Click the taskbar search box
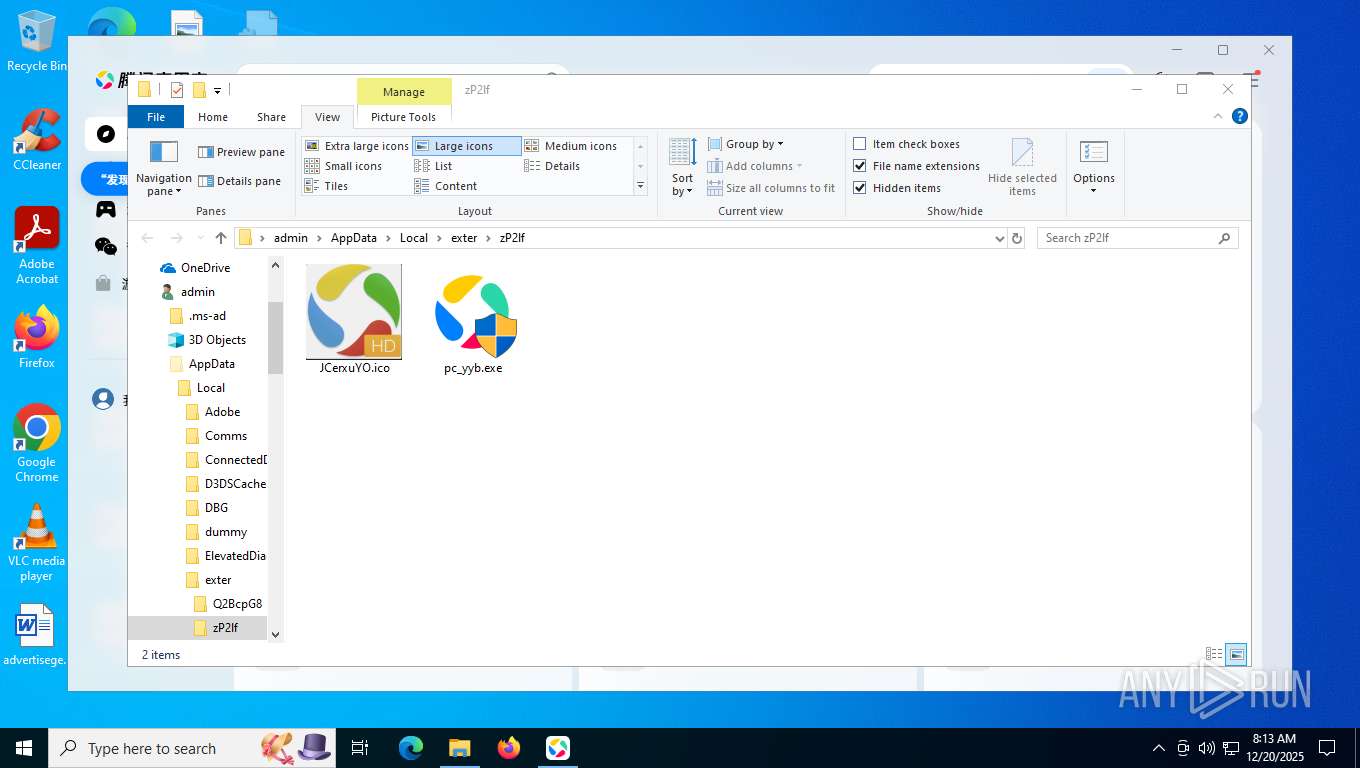 pos(190,748)
